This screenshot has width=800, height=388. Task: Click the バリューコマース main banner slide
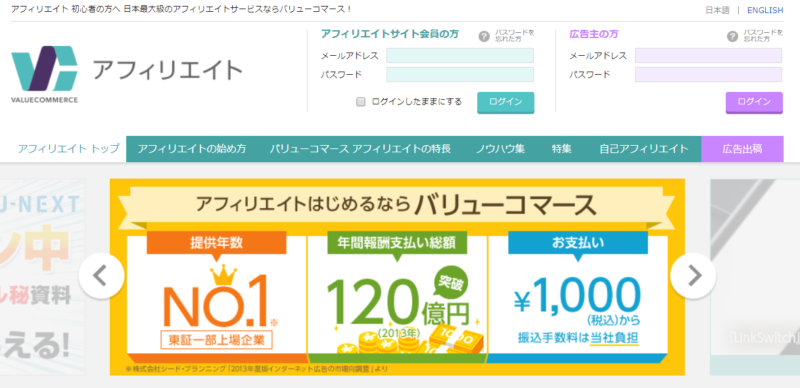(x=397, y=277)
